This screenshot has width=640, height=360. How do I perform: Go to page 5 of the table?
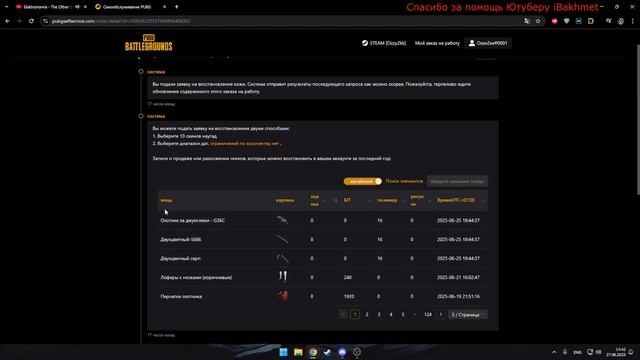(403, 314)
